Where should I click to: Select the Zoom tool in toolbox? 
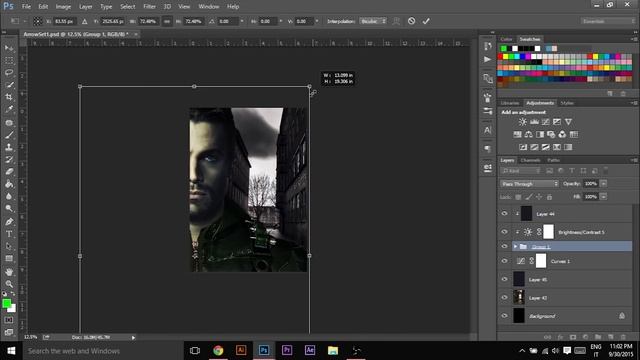point(9,284)
